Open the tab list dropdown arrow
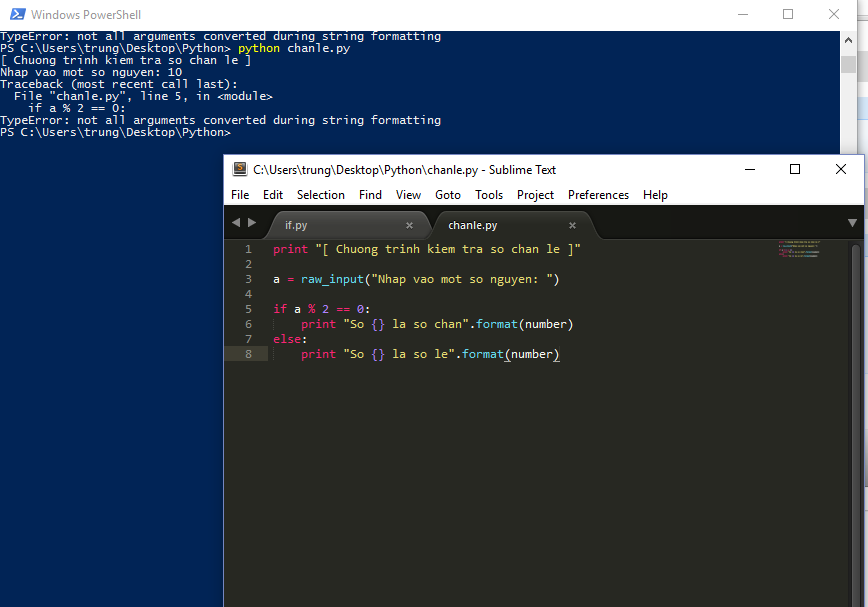 tap(852, 223)
